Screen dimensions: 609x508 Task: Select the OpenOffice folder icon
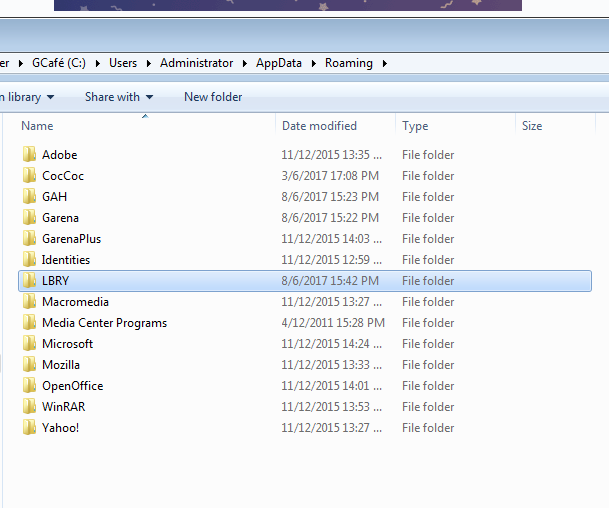coord(29,385)
